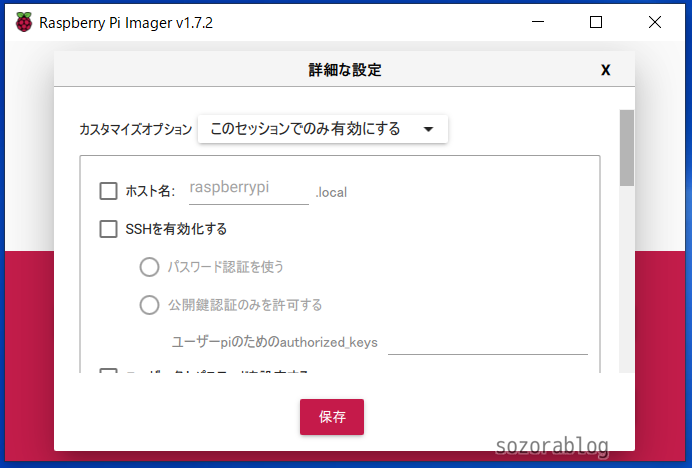Click the .local suffix text
692x468 pixels.
click(x=331, y=192)
